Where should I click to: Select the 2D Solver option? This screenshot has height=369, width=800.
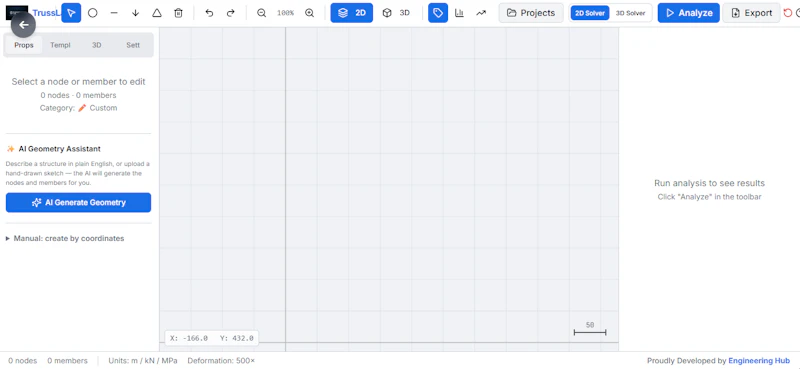click(x=590, y=13)
